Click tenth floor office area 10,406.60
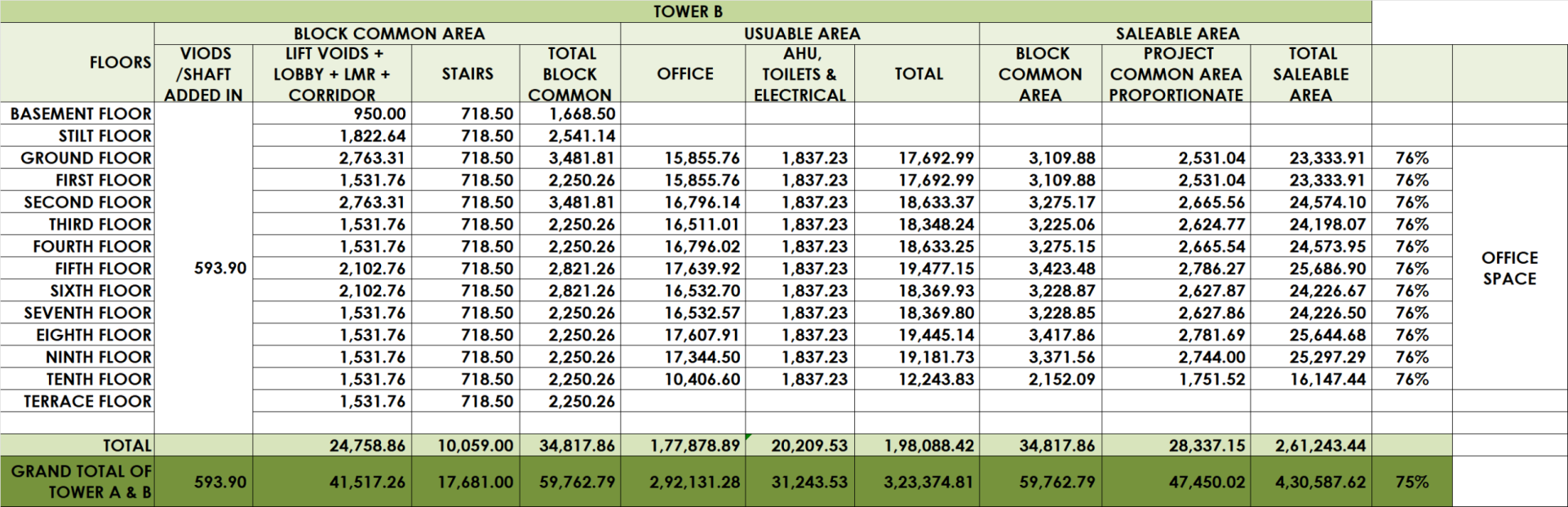 702,380
